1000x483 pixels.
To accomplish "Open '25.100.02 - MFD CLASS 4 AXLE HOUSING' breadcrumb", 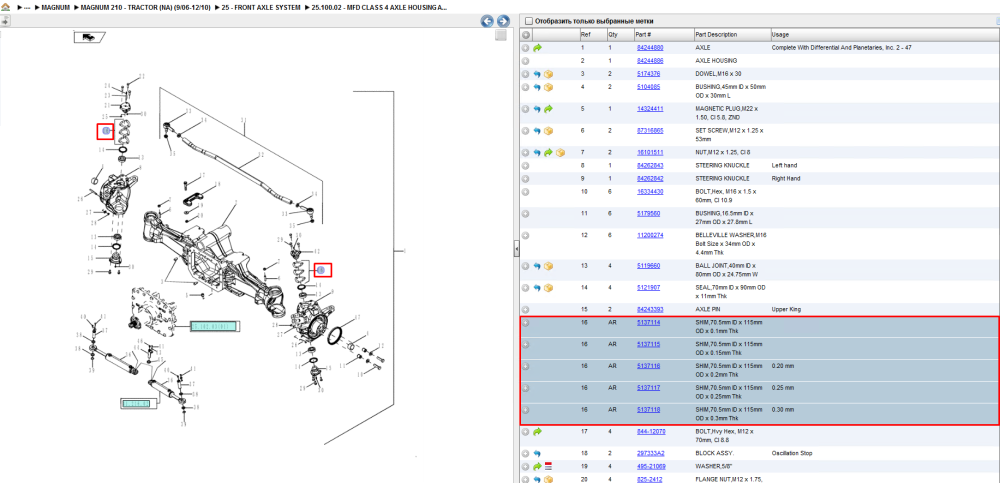I will click(379, 8).
